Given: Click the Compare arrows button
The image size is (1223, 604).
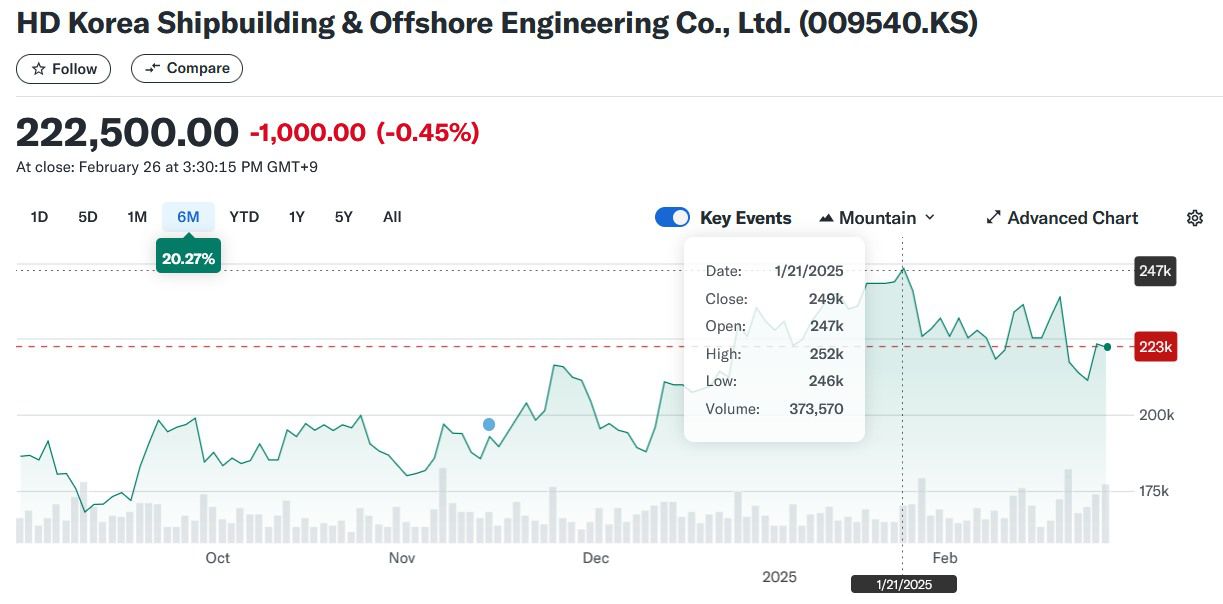Looking at the screenshot, I should [x=187, y=69].
